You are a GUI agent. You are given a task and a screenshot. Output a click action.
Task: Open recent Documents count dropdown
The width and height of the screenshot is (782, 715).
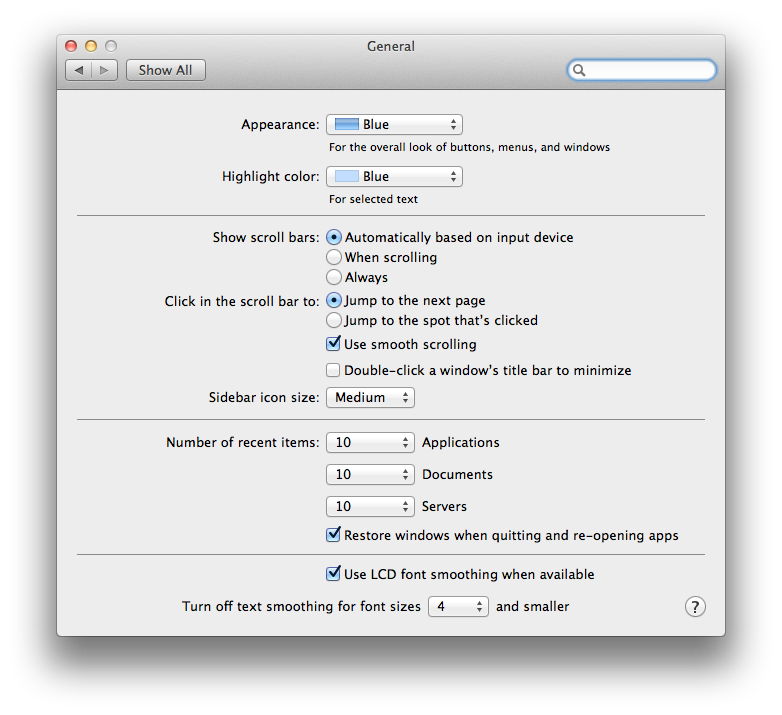click(371, 475)
